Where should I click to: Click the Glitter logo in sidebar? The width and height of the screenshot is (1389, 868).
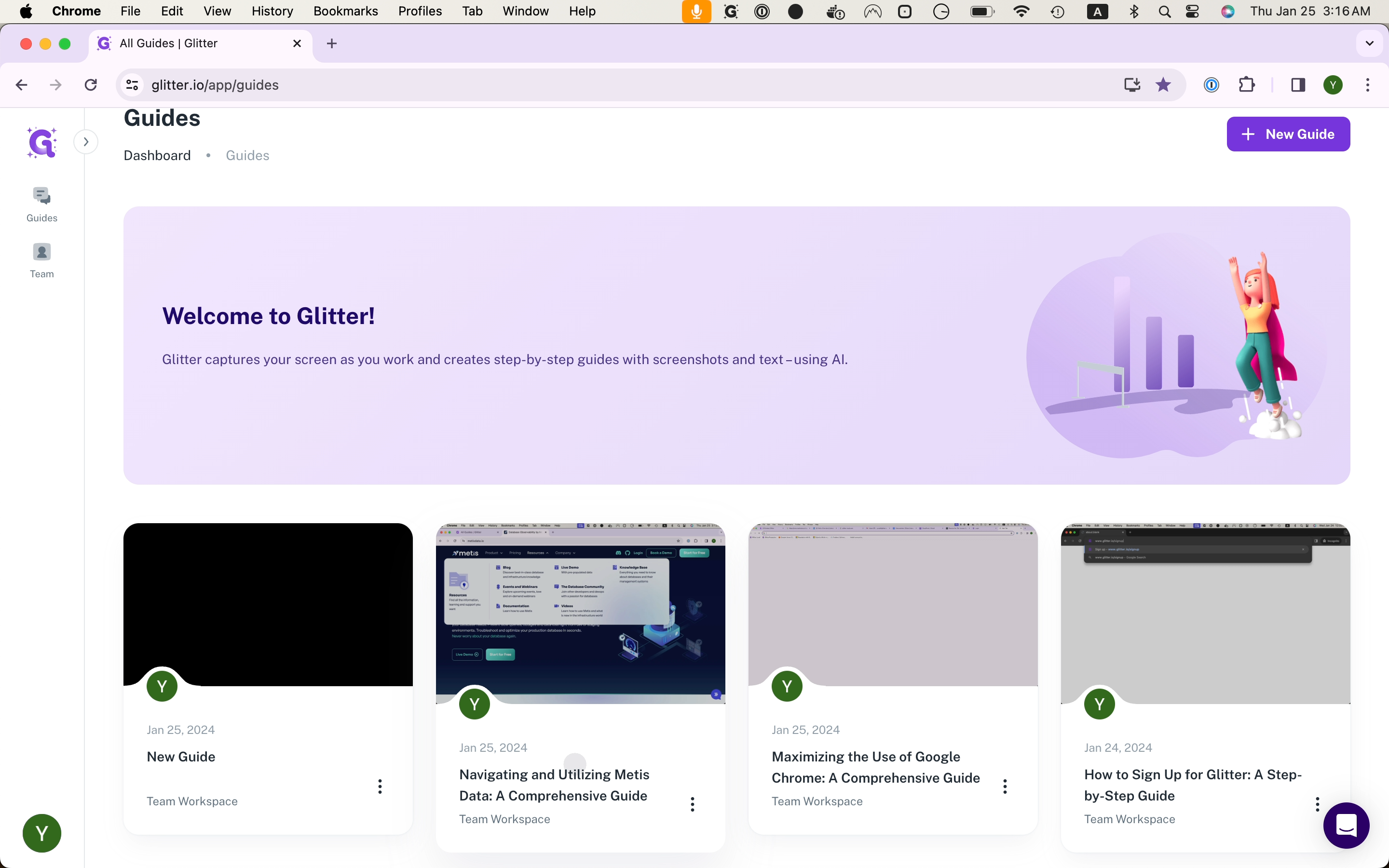[x=42, y=142]
